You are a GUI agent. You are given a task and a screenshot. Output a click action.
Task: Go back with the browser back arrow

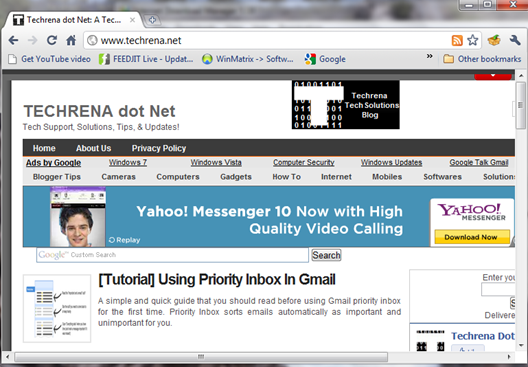(x=13, y=40)
